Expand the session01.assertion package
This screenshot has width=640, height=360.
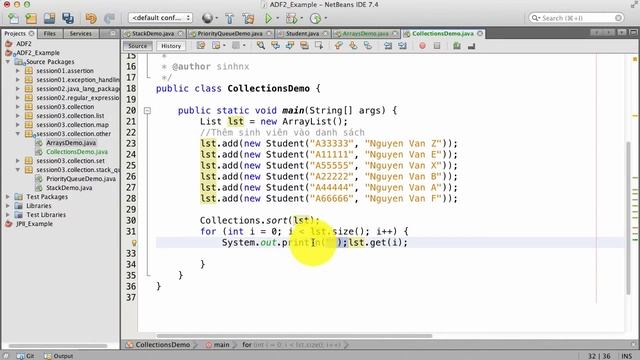[x=18, y=71]
